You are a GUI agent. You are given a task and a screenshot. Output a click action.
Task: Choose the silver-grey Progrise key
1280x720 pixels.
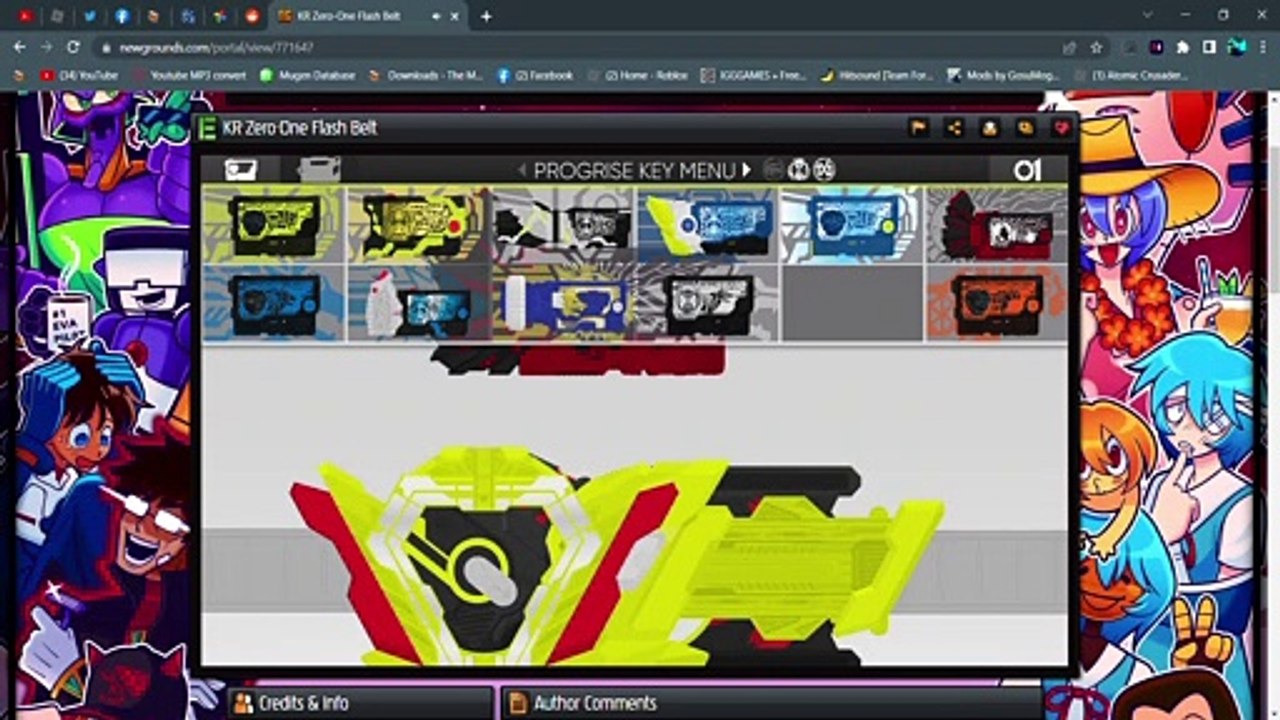point(708,303)
